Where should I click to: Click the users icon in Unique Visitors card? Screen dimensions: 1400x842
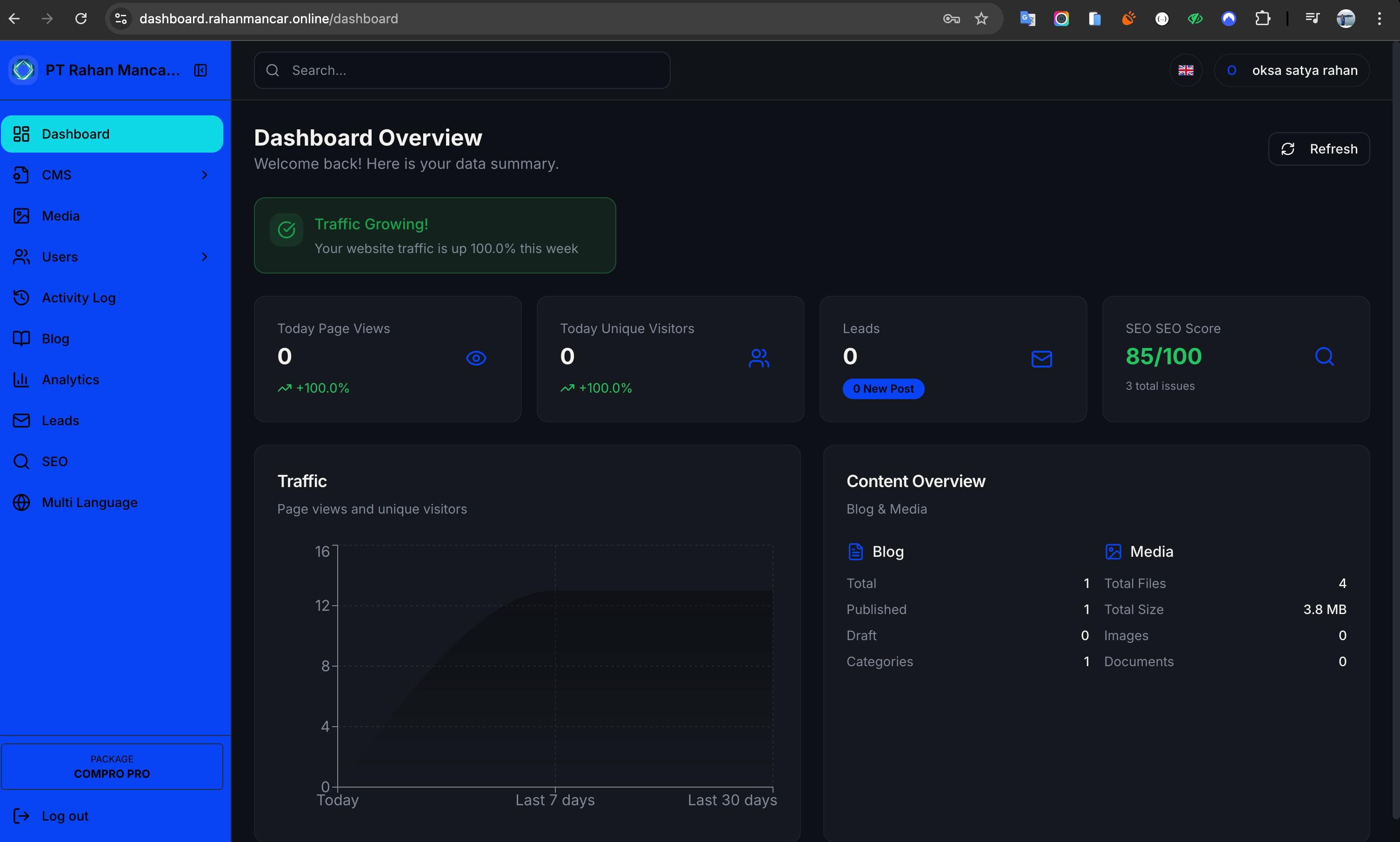click(x=759, y=358)
